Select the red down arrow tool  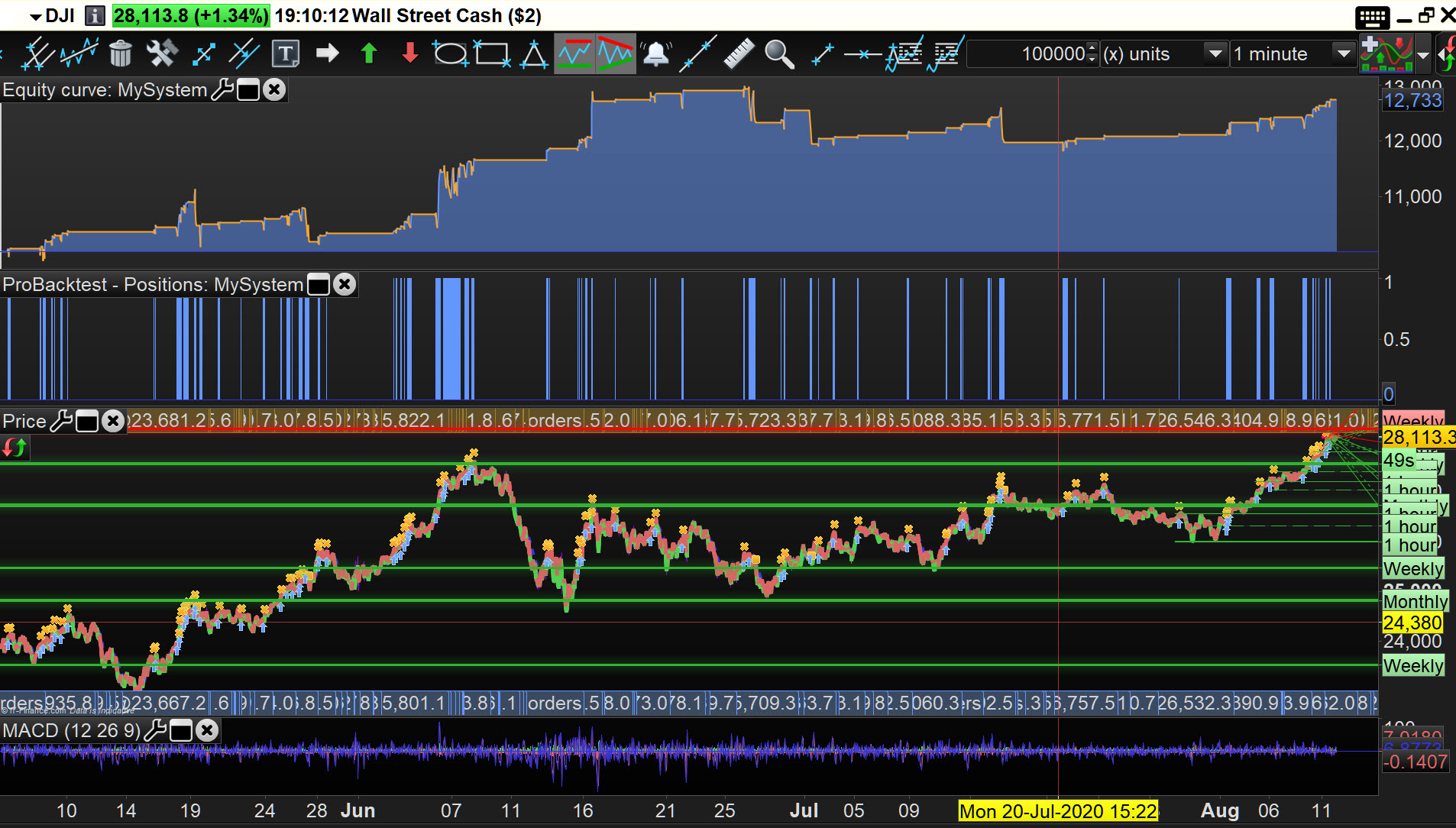pyautogui.click(x=410, y=53)
